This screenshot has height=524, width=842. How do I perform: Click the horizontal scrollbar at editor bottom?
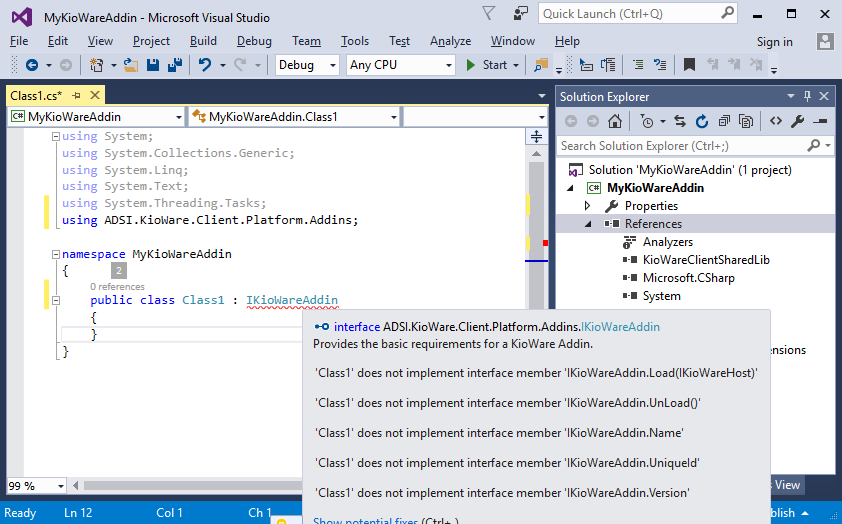[x=193, y=485]
